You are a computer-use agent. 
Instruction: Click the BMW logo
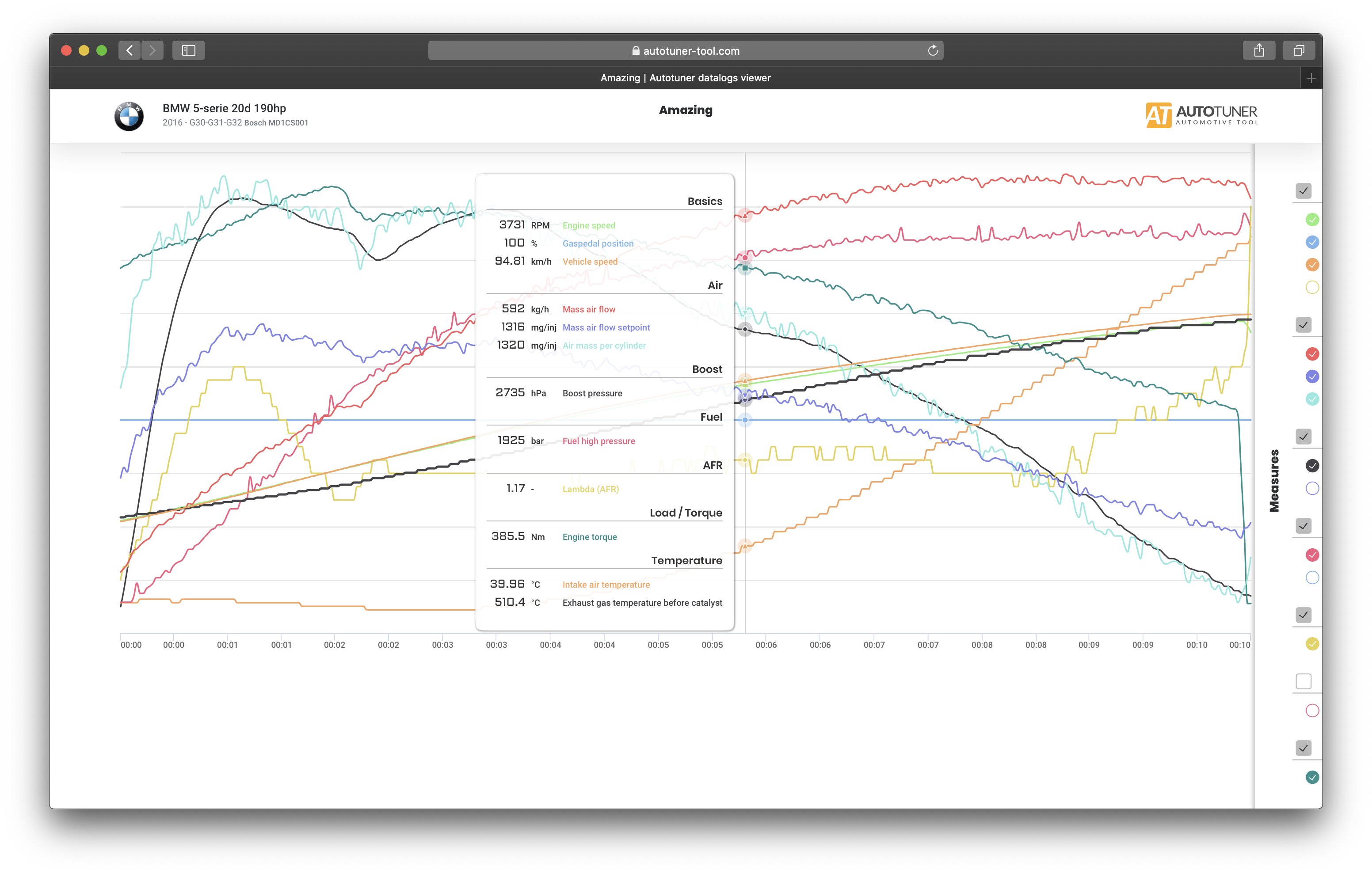pyautogui.click(x=130, y=116)
